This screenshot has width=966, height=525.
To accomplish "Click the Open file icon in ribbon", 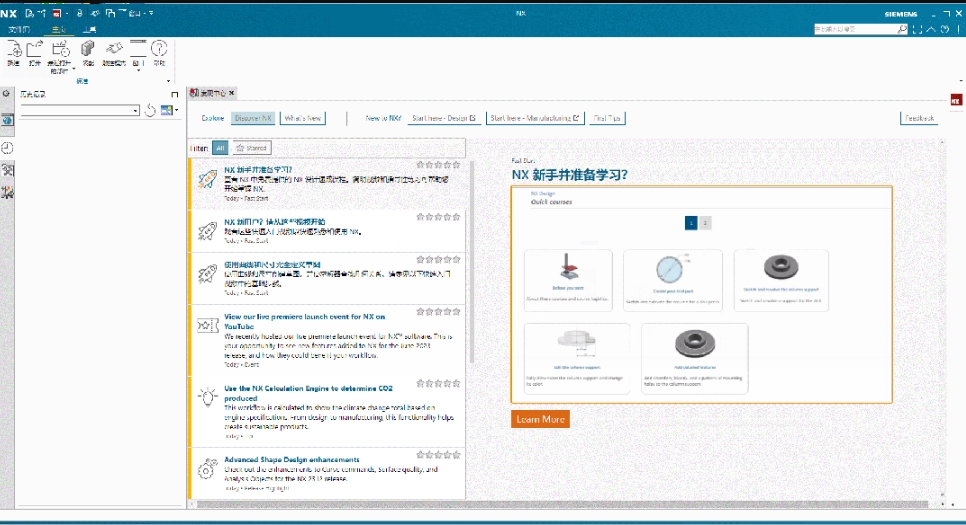I will (x=34, y=49).
